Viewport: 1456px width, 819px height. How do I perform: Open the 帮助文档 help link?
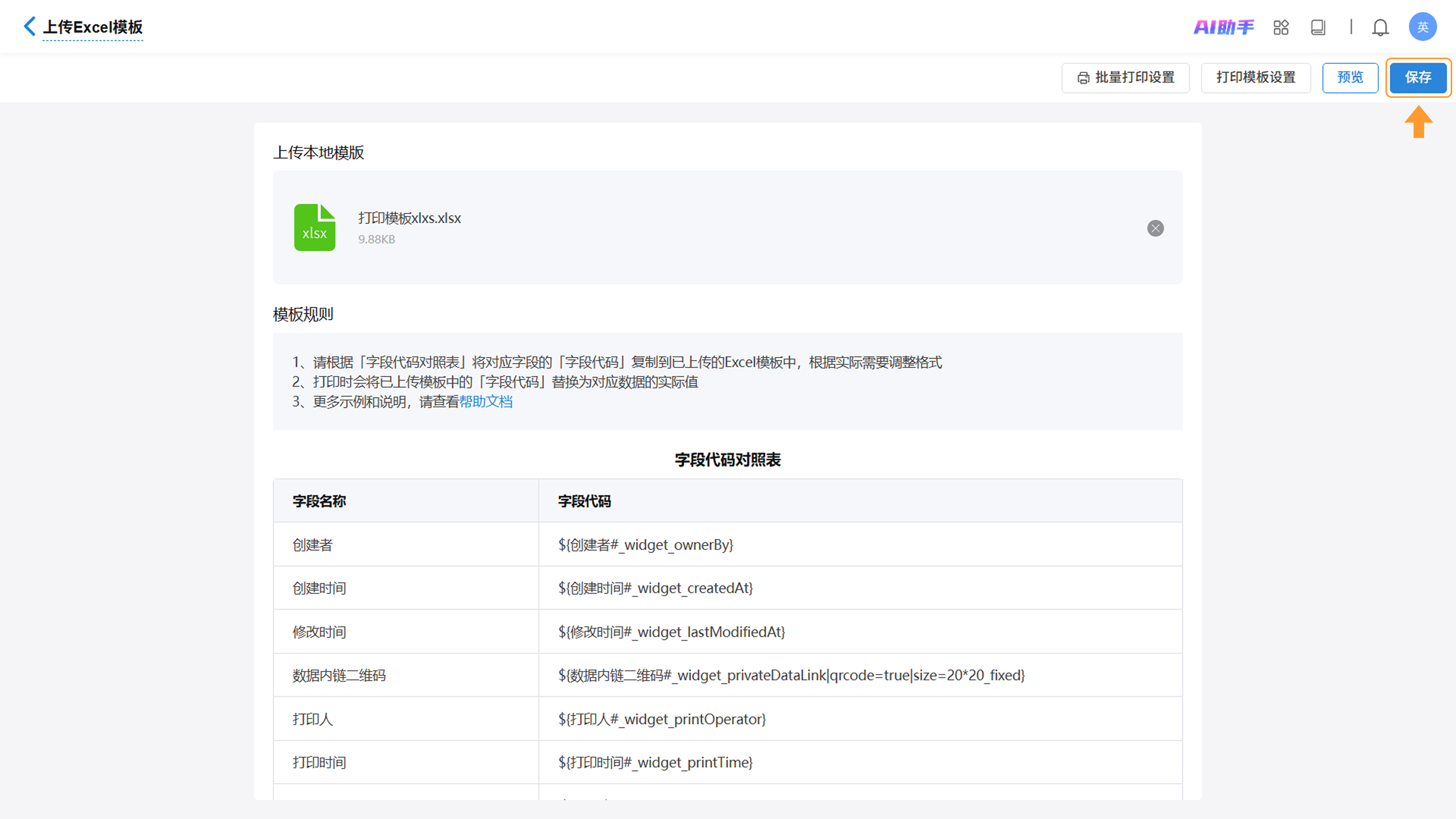[x=485, y=402]
